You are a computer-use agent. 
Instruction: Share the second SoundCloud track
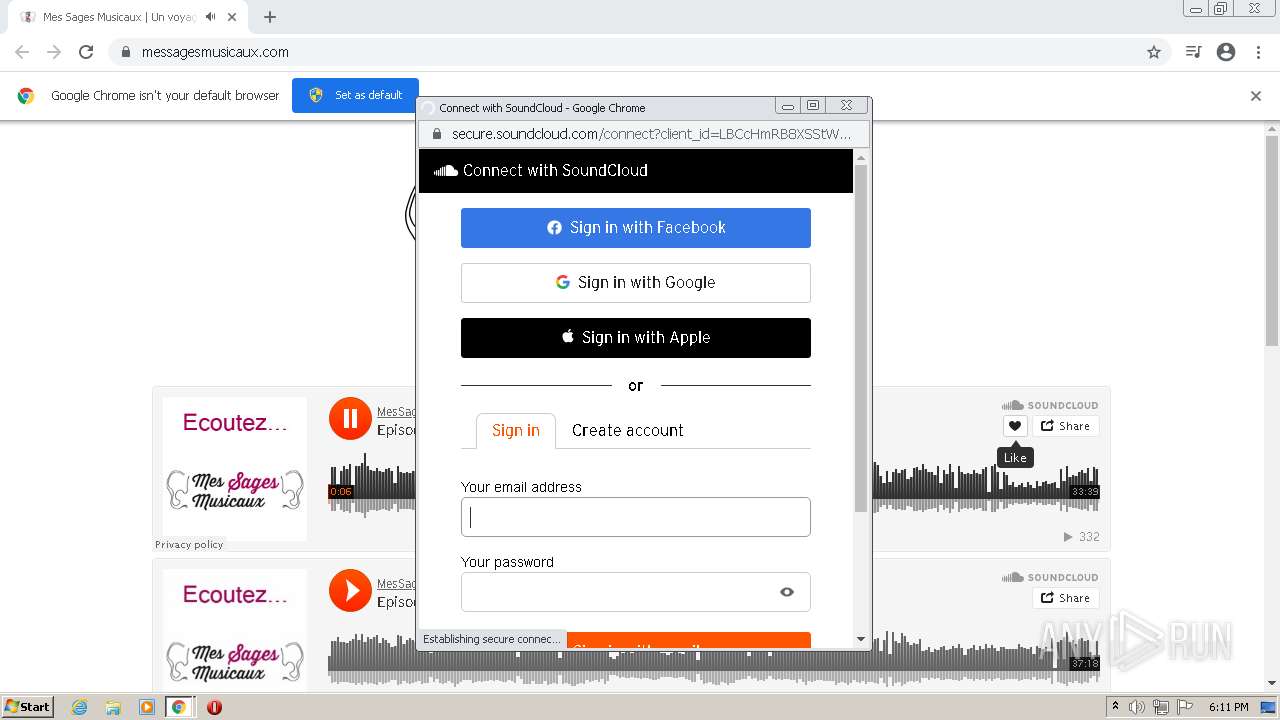(x=1065, y=598)
